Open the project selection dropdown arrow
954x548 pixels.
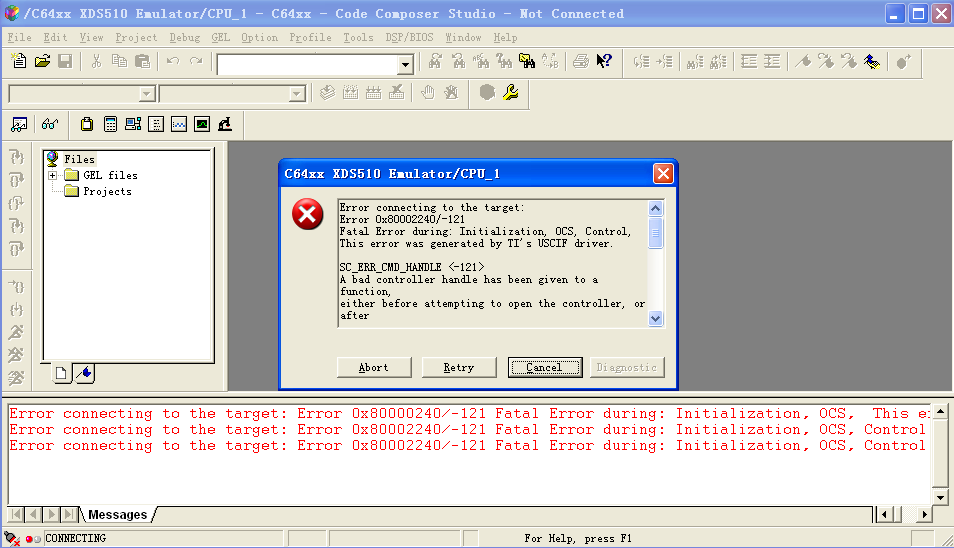[x=146, y=94]
